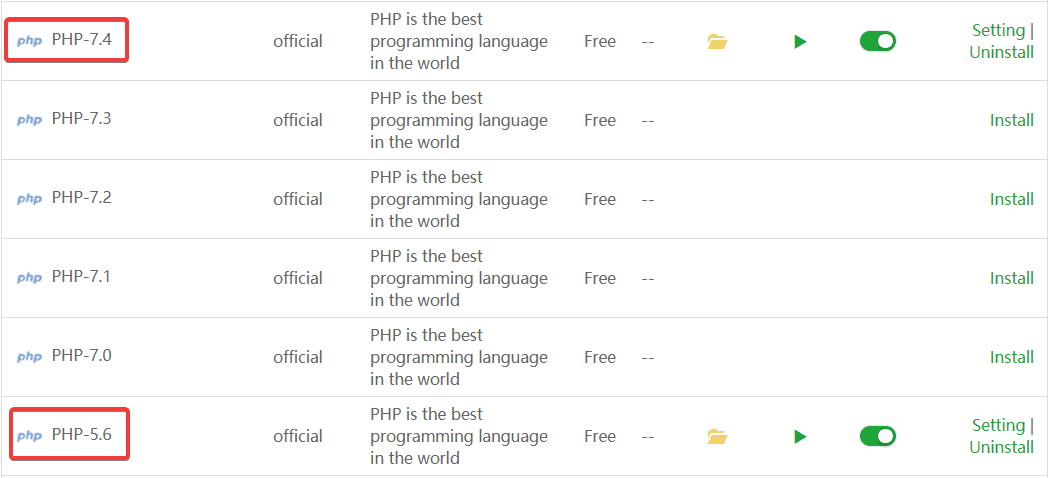Viewport: 1048px width, 478px height.
Task: Open Setting for PHP-7.4
Action: [x=998, y=30]
